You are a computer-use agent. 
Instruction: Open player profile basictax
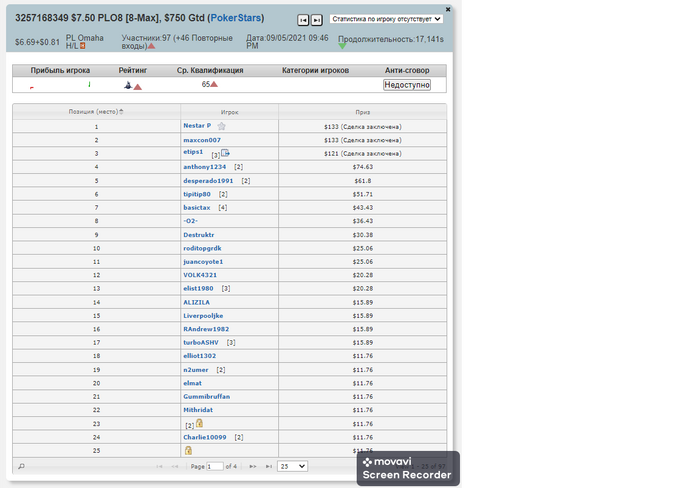point(196,207)
